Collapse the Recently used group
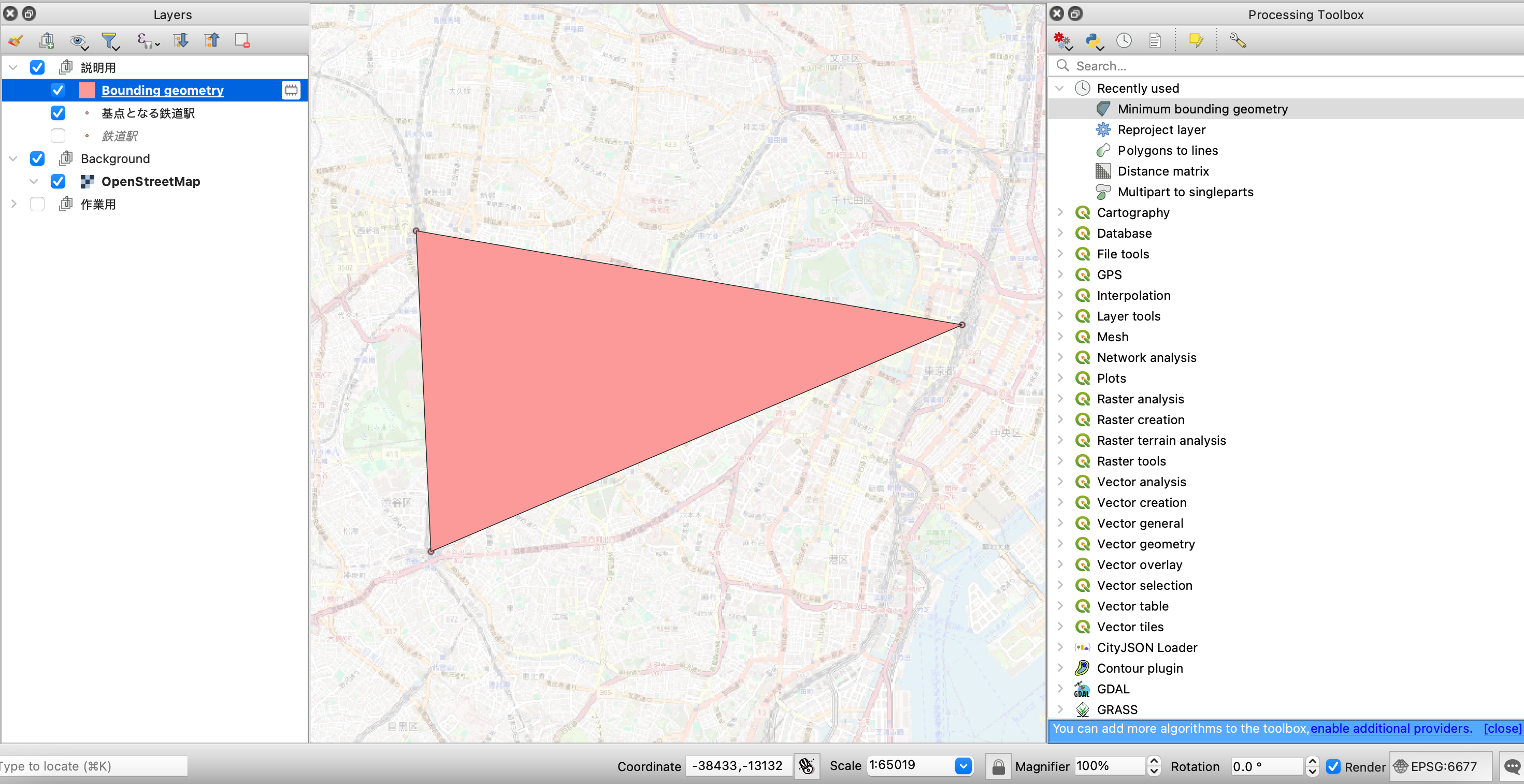Viewport: 1524px width, 784px height. point(1059,88)
